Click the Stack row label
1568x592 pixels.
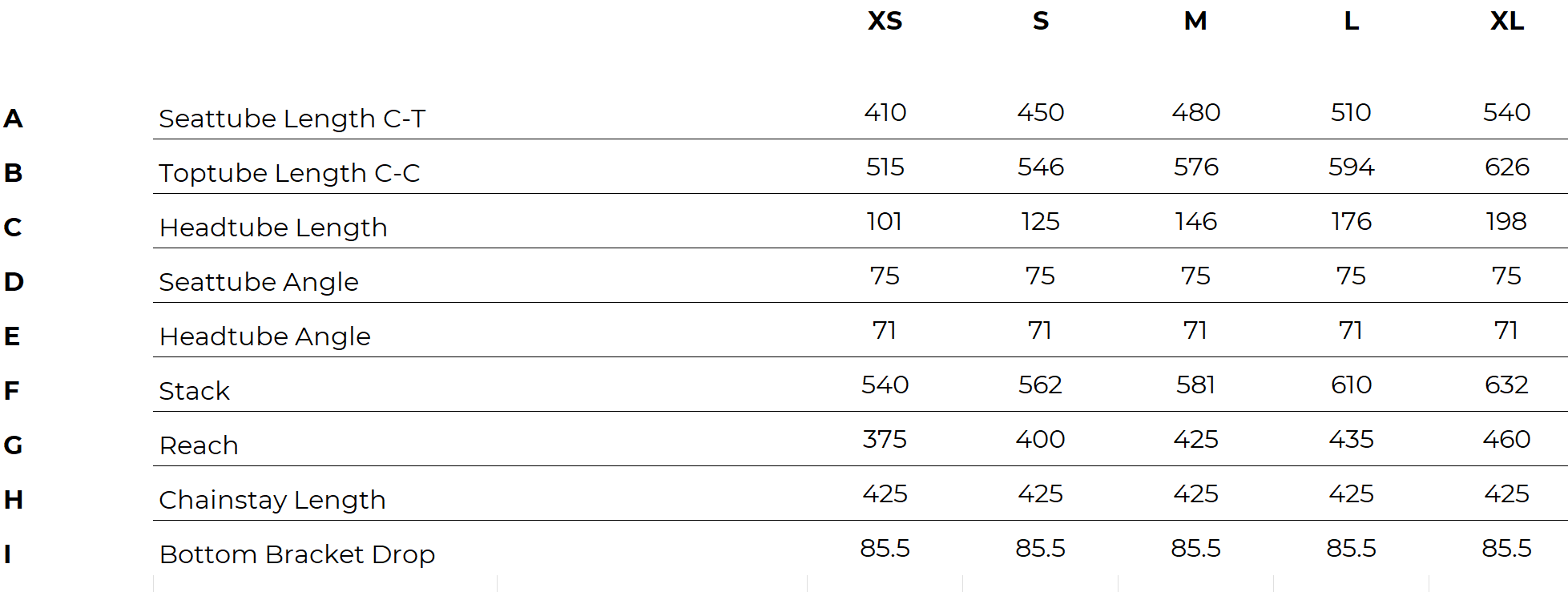[194, 391]
